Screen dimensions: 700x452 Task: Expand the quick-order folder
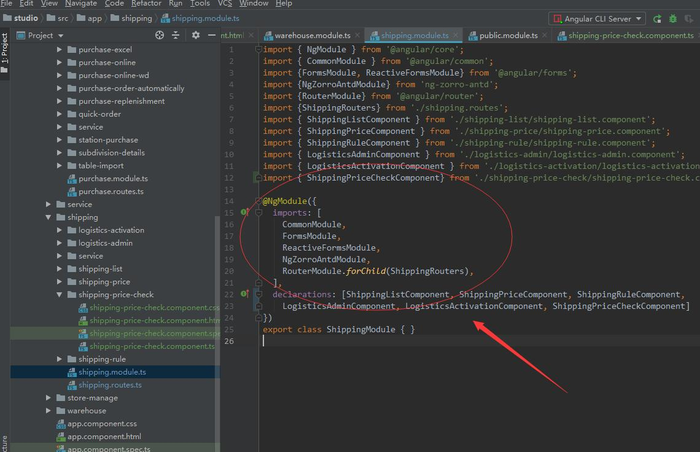pyautogui.click(x=59, y=114)
